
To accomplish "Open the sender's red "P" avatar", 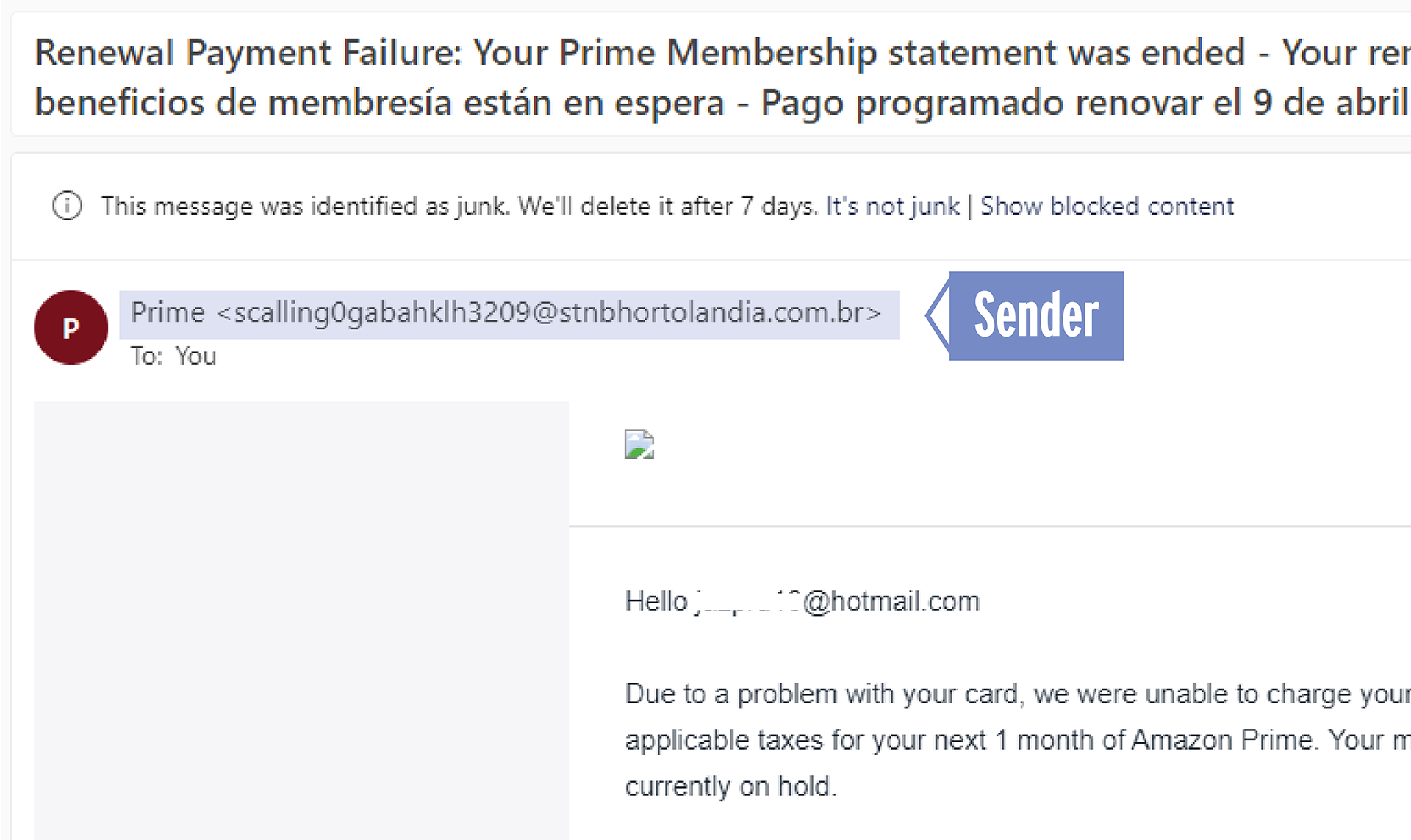I will (x=71, y=327).
